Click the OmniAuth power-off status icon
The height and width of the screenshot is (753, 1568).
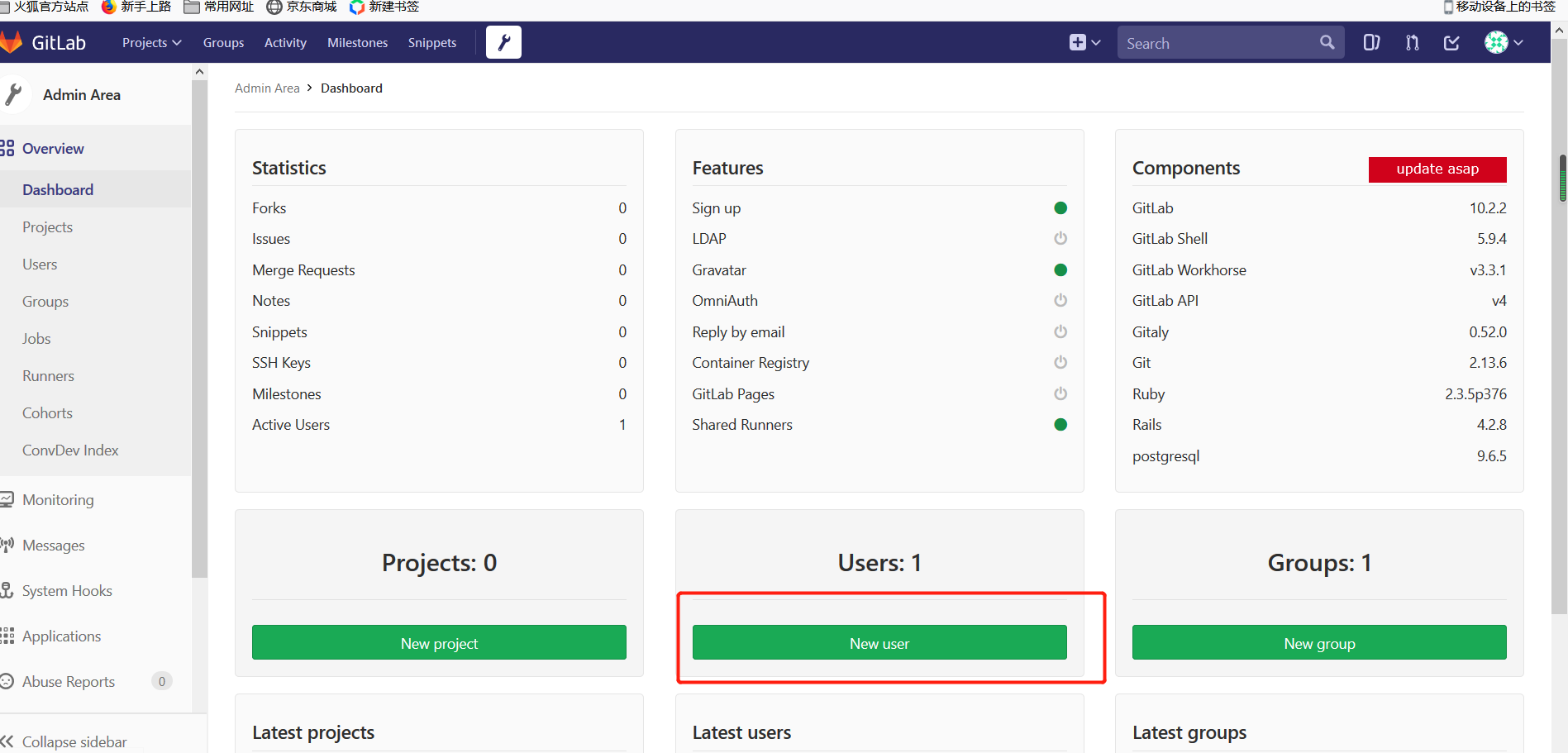pyautogui.click(x=1060, y=301)
